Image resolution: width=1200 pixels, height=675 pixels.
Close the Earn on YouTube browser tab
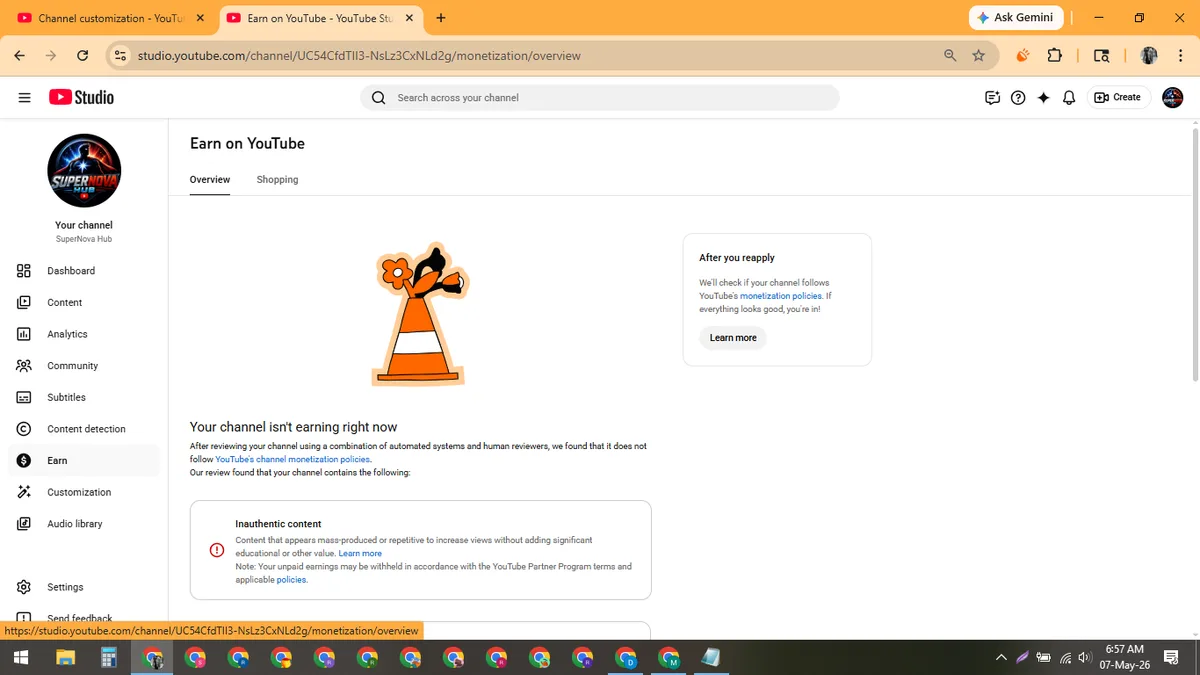coord(409,18)
